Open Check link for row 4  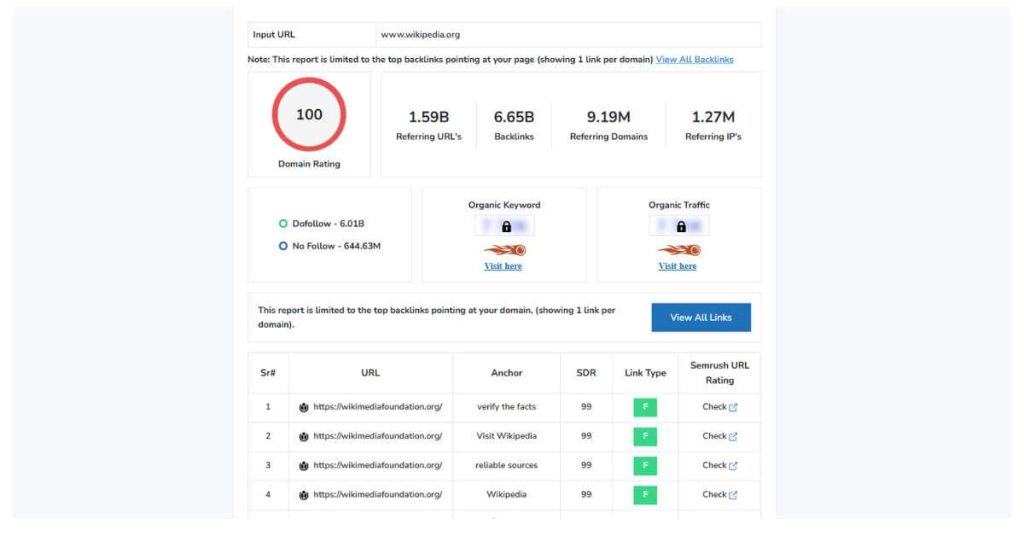(x=719, y=494)
